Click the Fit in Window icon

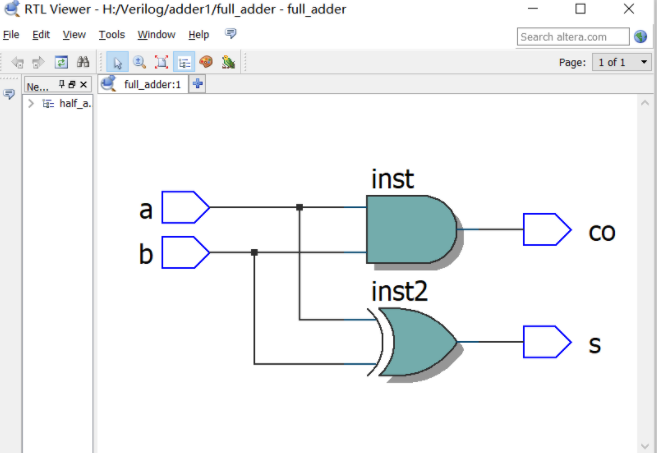pos(161,62)
